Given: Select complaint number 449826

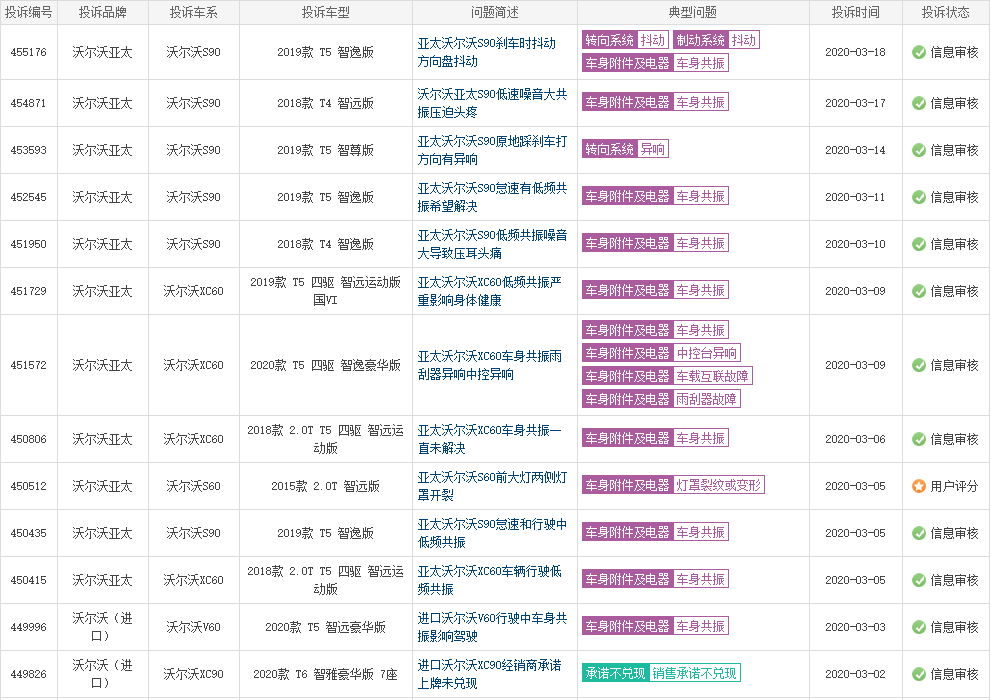Looking at the screenshot, I should (28, 674).
